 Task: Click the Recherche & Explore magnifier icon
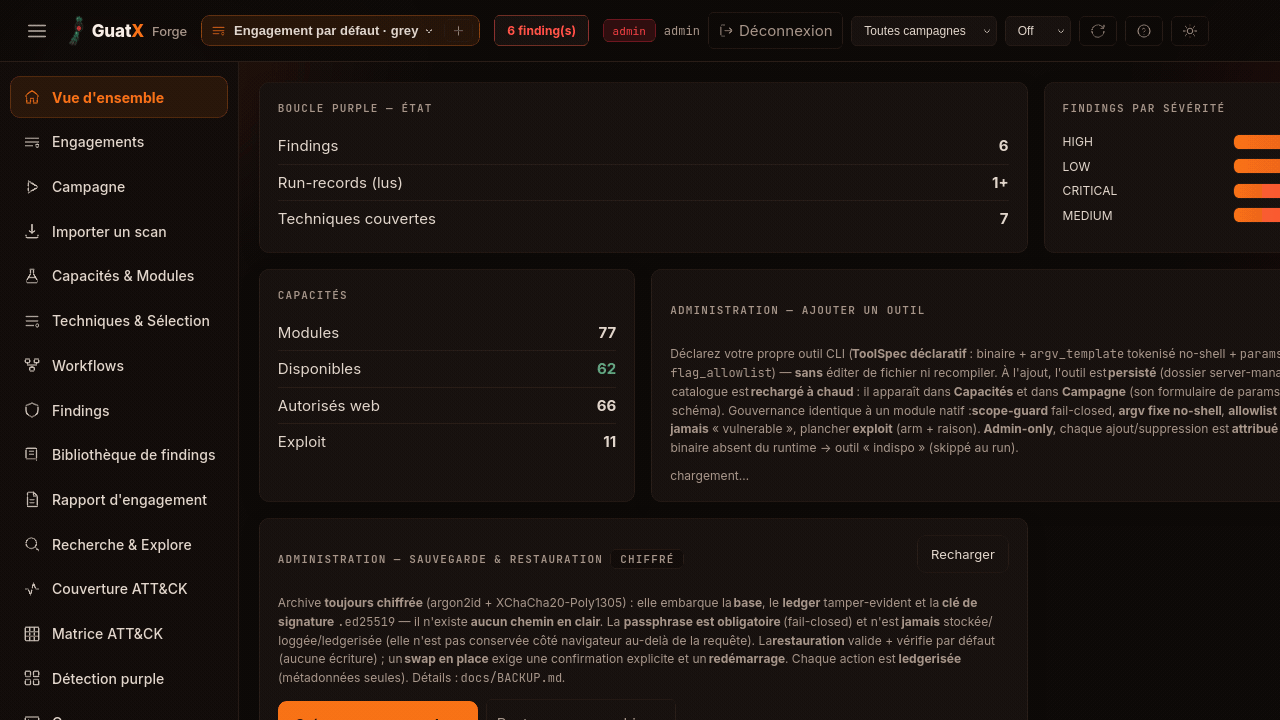(32, 545)
